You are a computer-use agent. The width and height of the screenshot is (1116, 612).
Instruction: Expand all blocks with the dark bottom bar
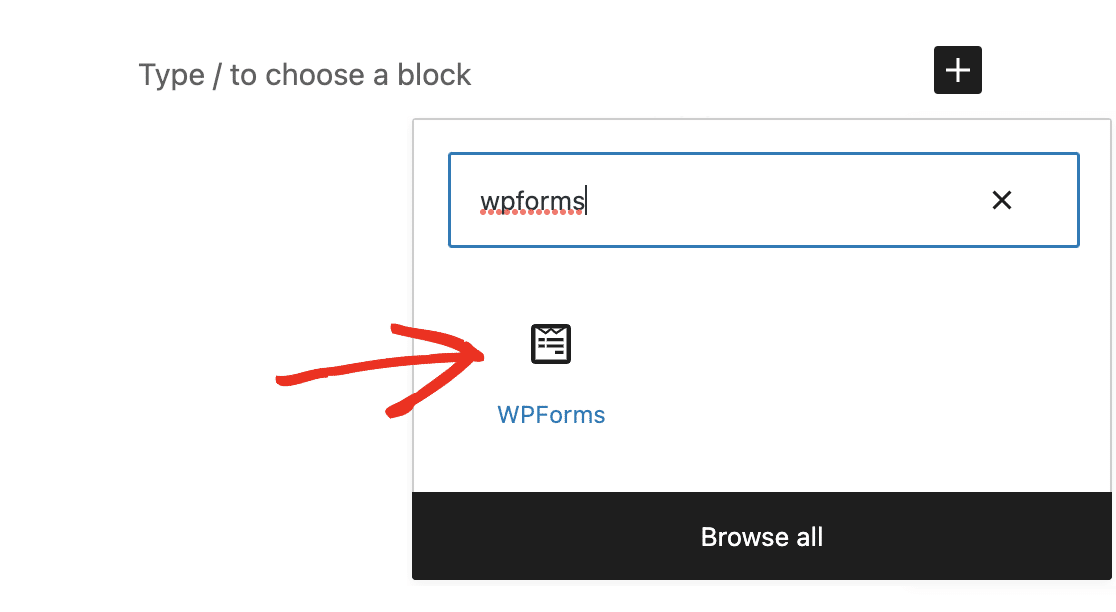(x=762, y=537)
